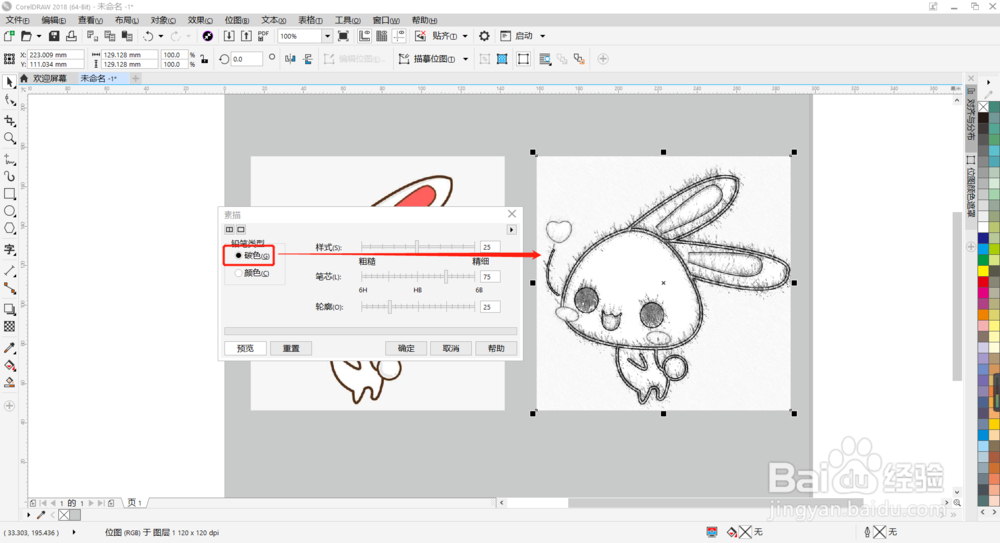Expand the 素描 dialog flyout arrow

pos(511,230)
